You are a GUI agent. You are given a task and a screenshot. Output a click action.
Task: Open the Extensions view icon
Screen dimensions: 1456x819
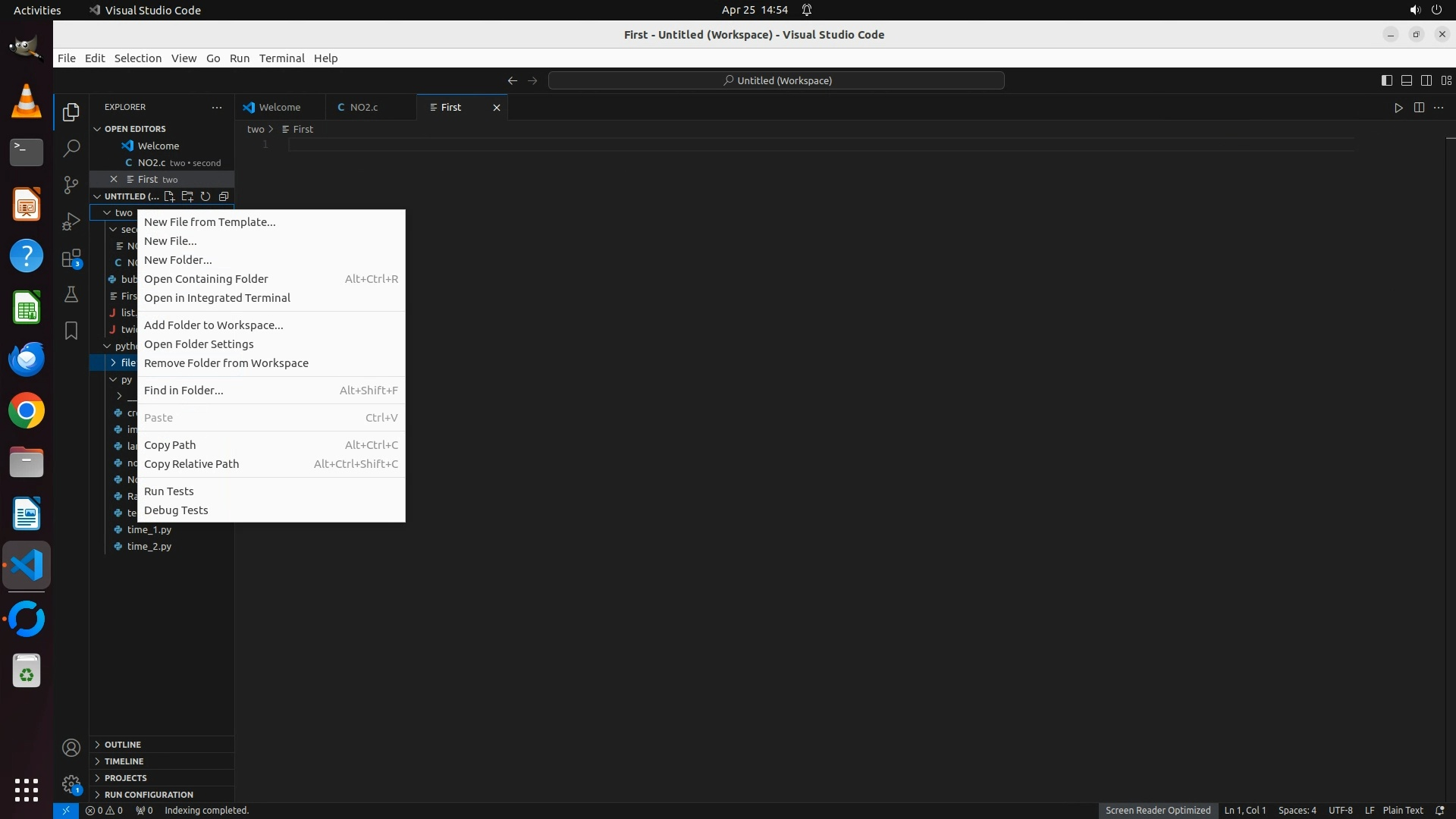pyautogui.click(x=71, y=259)
